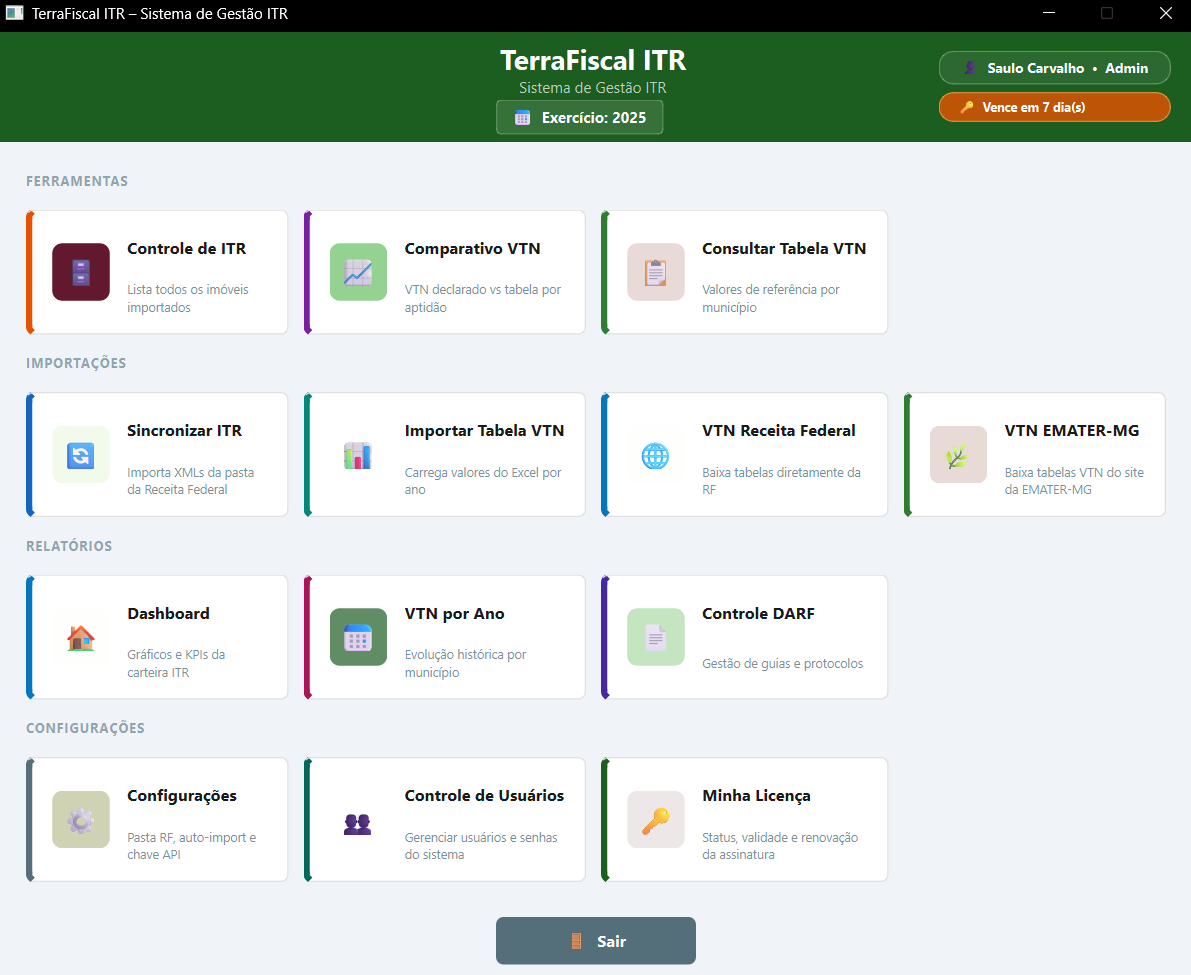Click the FERRAMENTAS section heading

click(x=77, y=181)
